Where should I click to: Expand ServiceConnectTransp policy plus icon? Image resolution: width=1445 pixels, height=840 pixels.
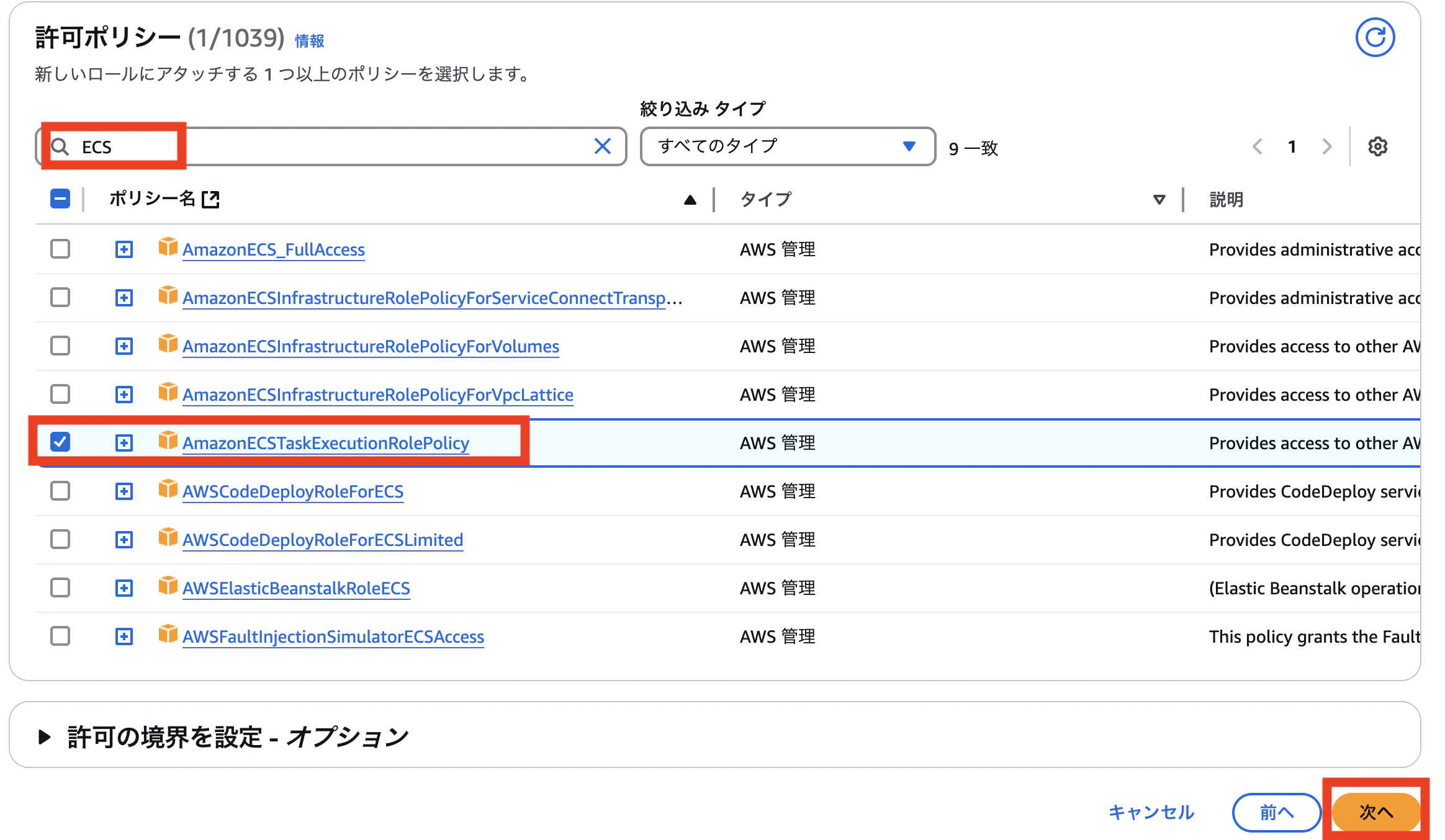124,298
